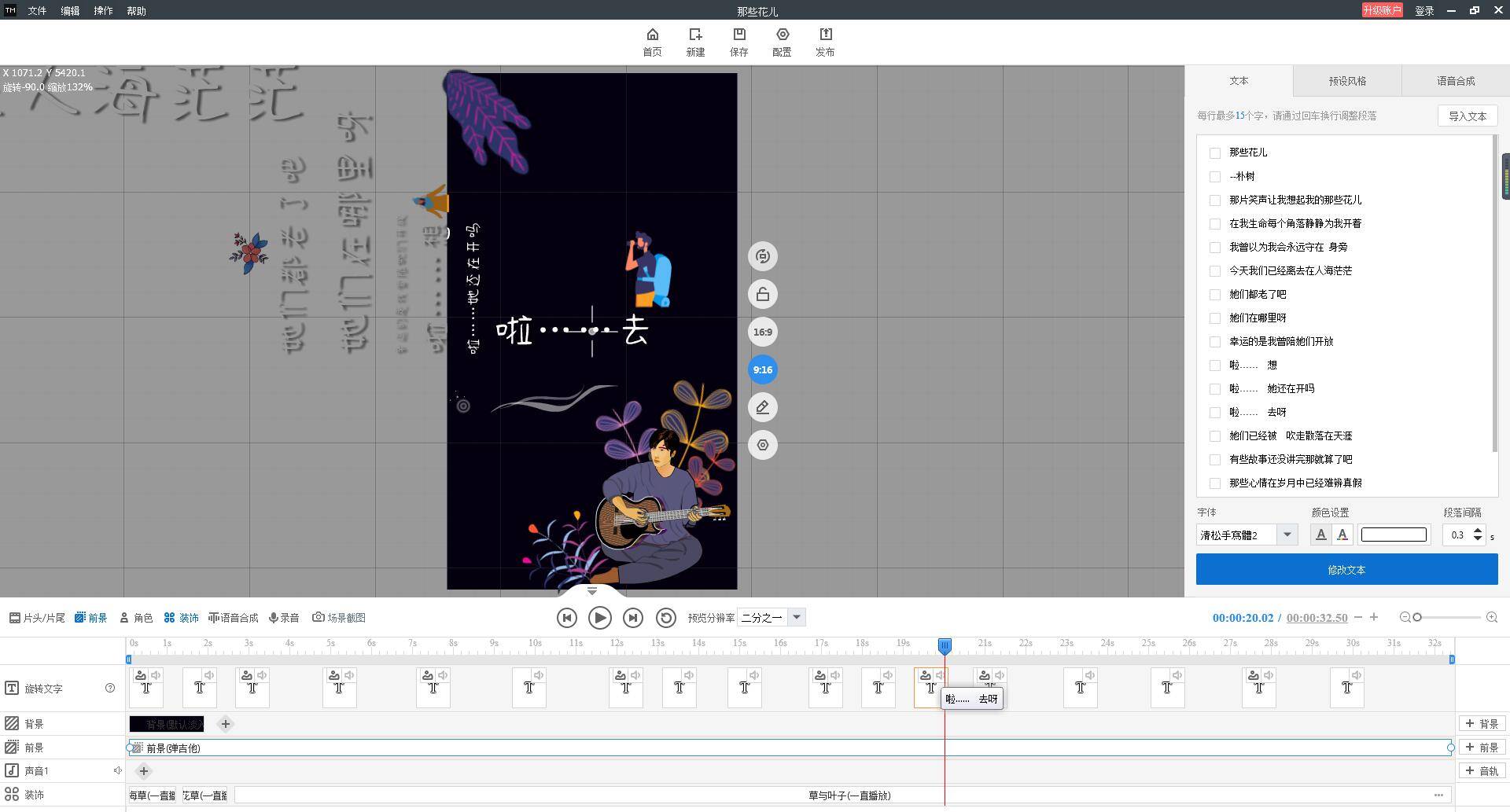Switch to 预设风格 tab
This screenshot has width=1510, height=812.
(x=1347, y=81)
